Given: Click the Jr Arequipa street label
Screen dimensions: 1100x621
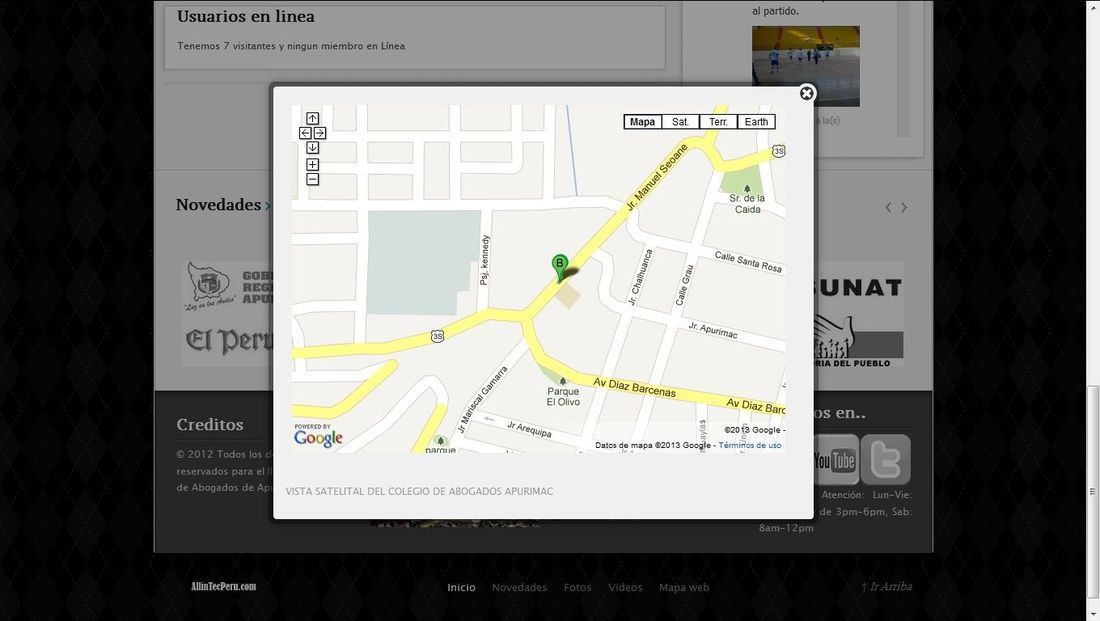Looking at the screenshot, I should click(x=529, y=429).
